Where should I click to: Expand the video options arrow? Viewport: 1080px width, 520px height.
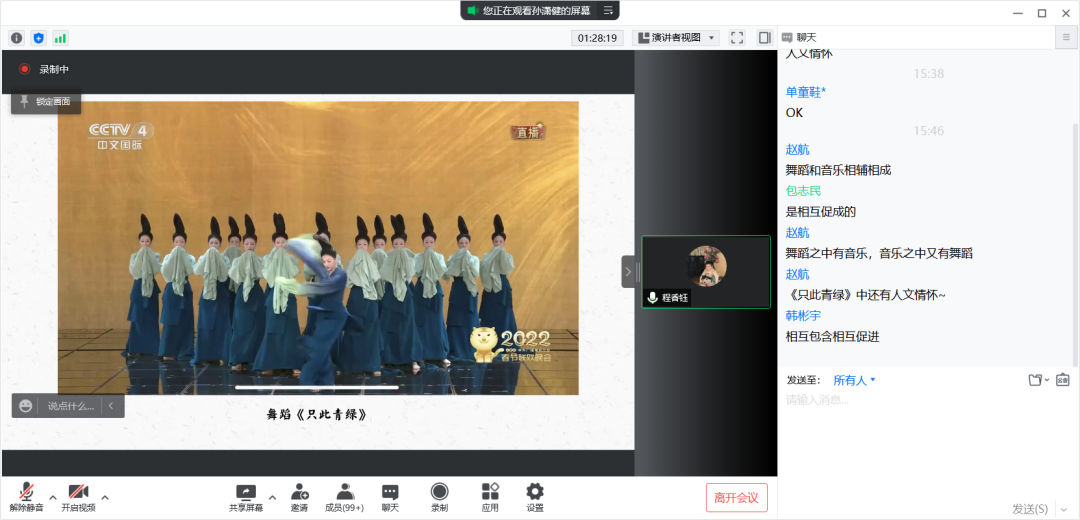(x=105, y=497)
